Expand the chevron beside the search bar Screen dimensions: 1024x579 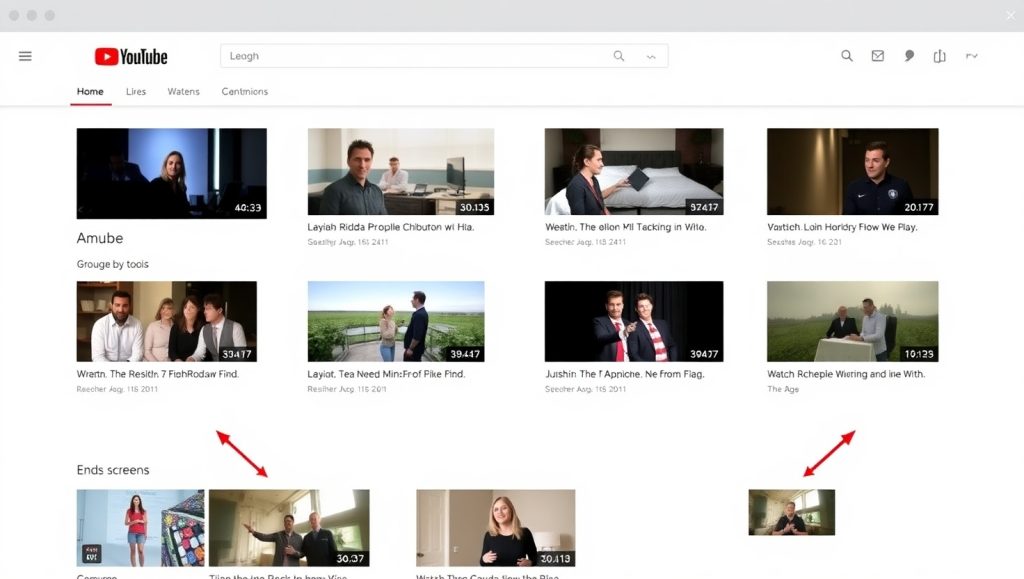651,56
